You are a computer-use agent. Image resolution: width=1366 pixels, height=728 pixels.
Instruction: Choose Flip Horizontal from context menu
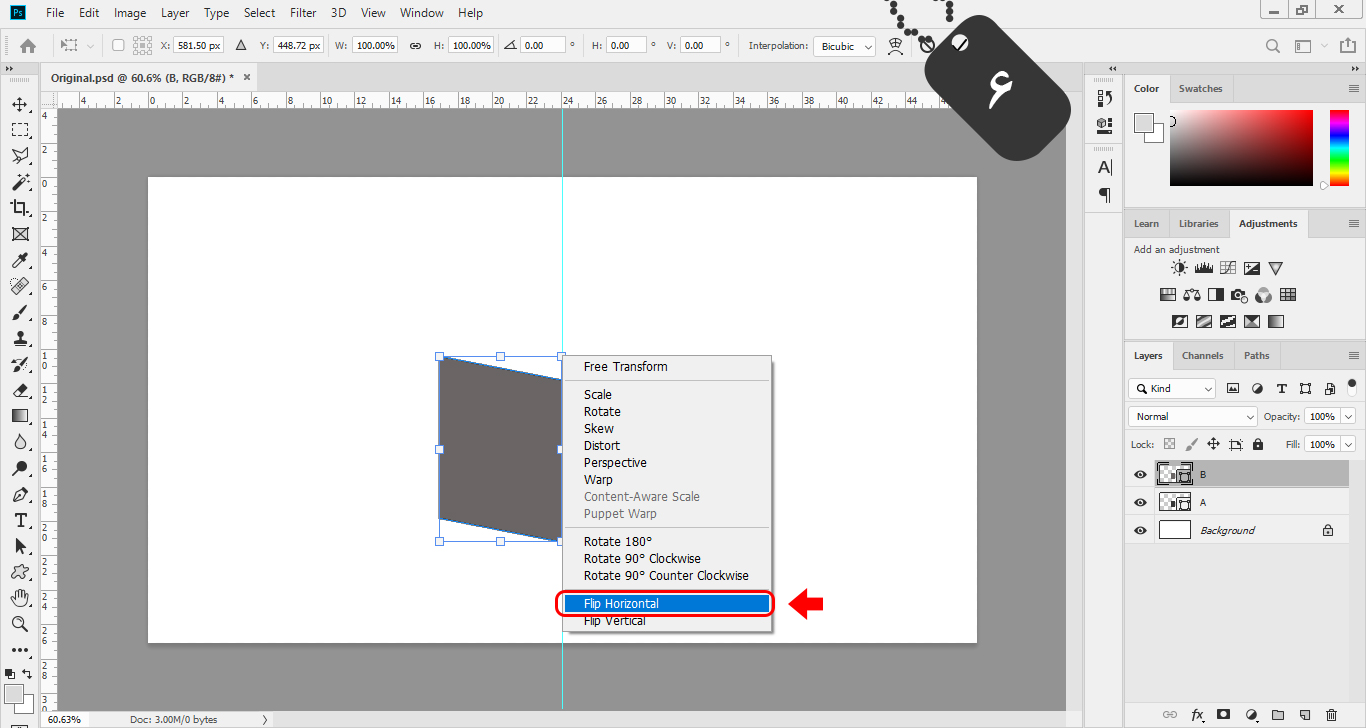click(665, 604)
